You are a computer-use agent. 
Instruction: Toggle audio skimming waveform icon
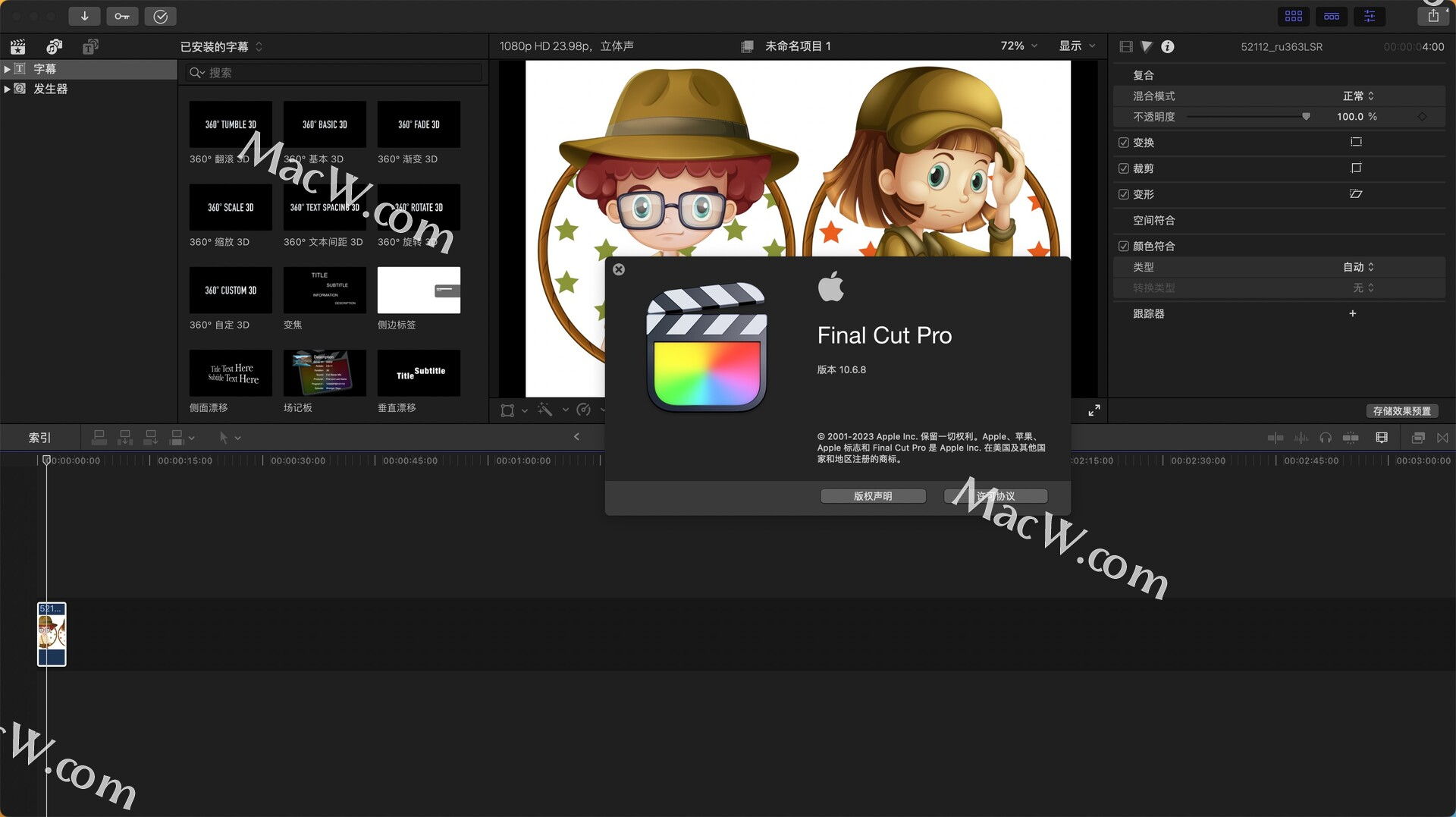coord(1301,438)
